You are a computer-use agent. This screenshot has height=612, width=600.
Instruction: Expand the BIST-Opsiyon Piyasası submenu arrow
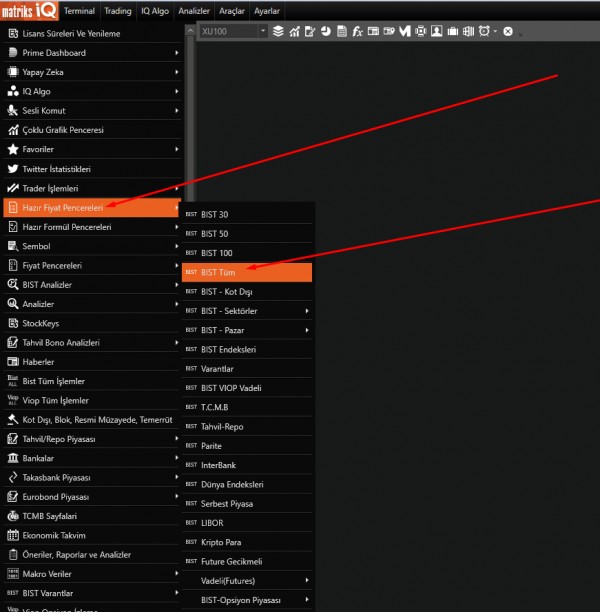click(x=307, y=600)
